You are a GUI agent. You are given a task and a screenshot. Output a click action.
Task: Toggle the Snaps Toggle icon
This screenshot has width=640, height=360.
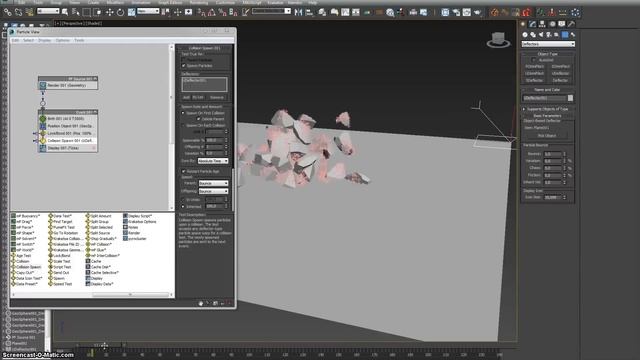(201, 13)
